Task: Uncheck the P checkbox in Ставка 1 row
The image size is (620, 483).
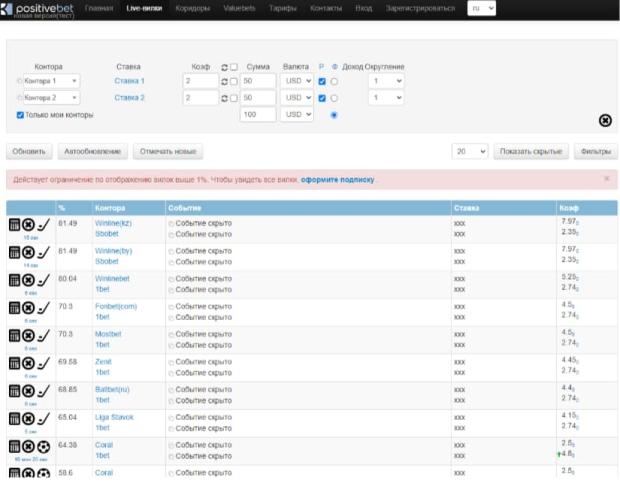Action: point(322,81)
